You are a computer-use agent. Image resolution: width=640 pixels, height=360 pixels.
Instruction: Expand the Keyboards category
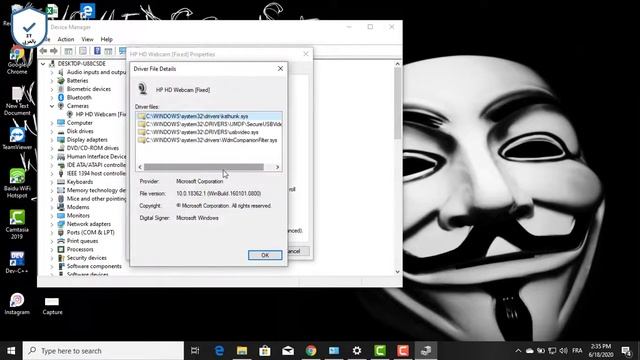point(52,182)
